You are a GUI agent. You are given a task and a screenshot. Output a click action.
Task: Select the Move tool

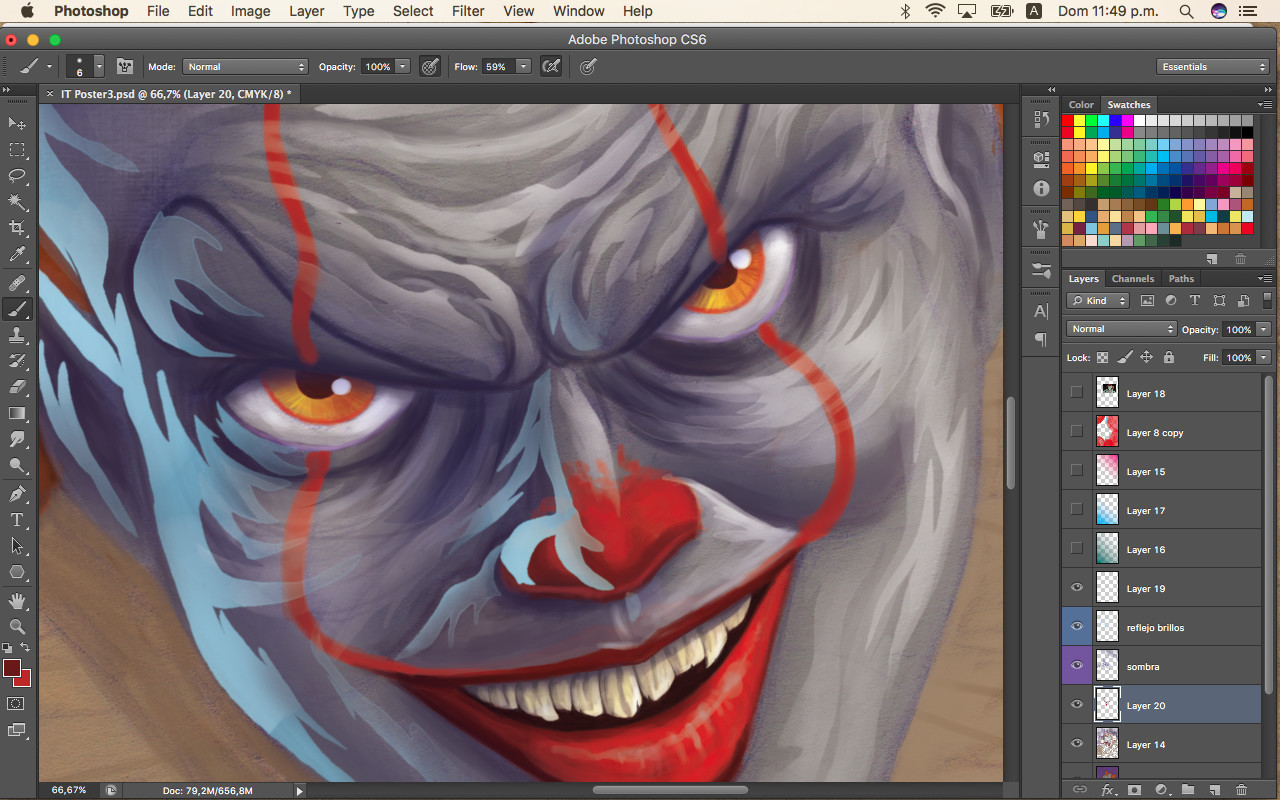click(x=17, y=123)
